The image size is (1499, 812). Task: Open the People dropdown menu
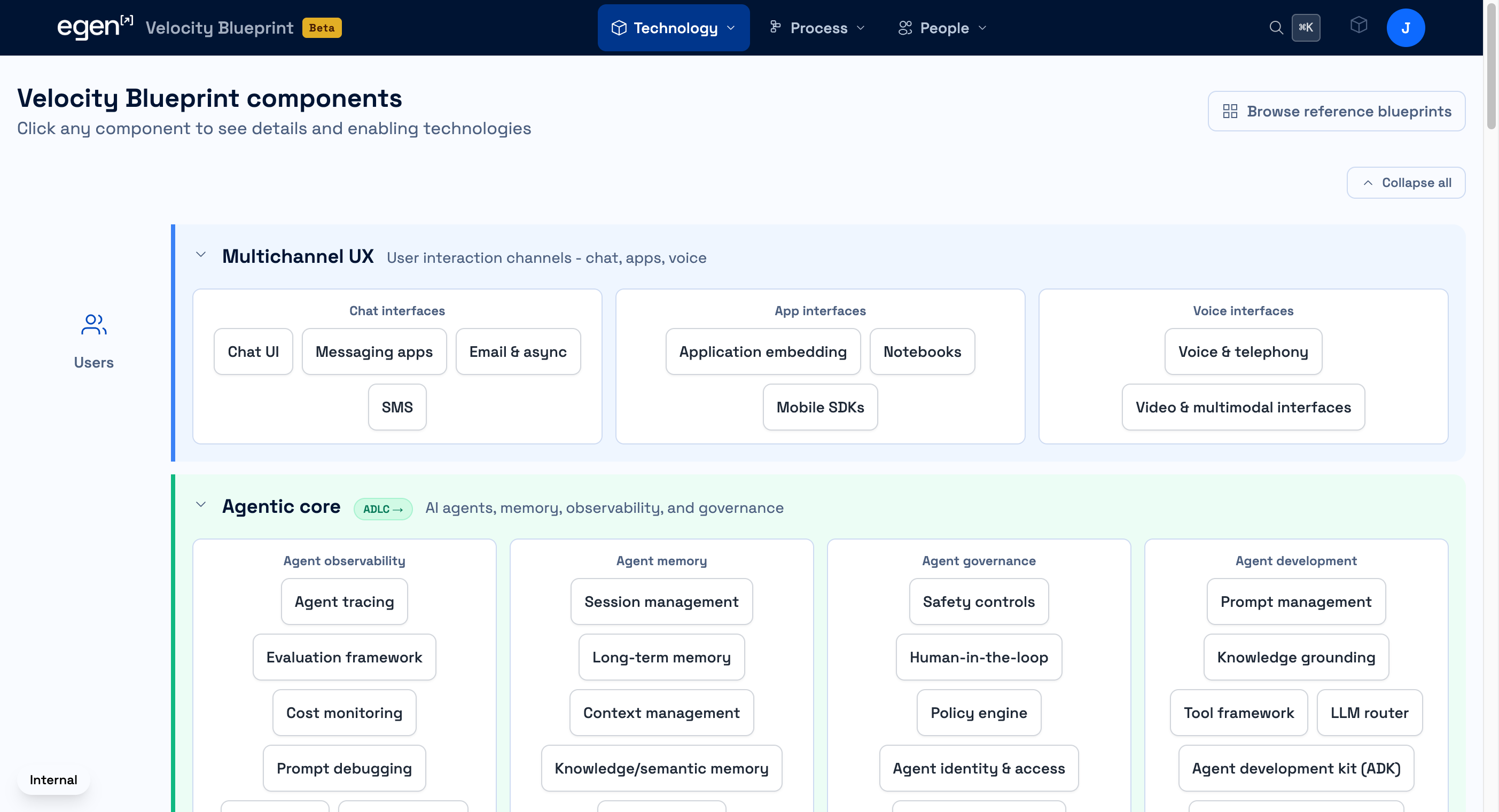pos(942,27)
